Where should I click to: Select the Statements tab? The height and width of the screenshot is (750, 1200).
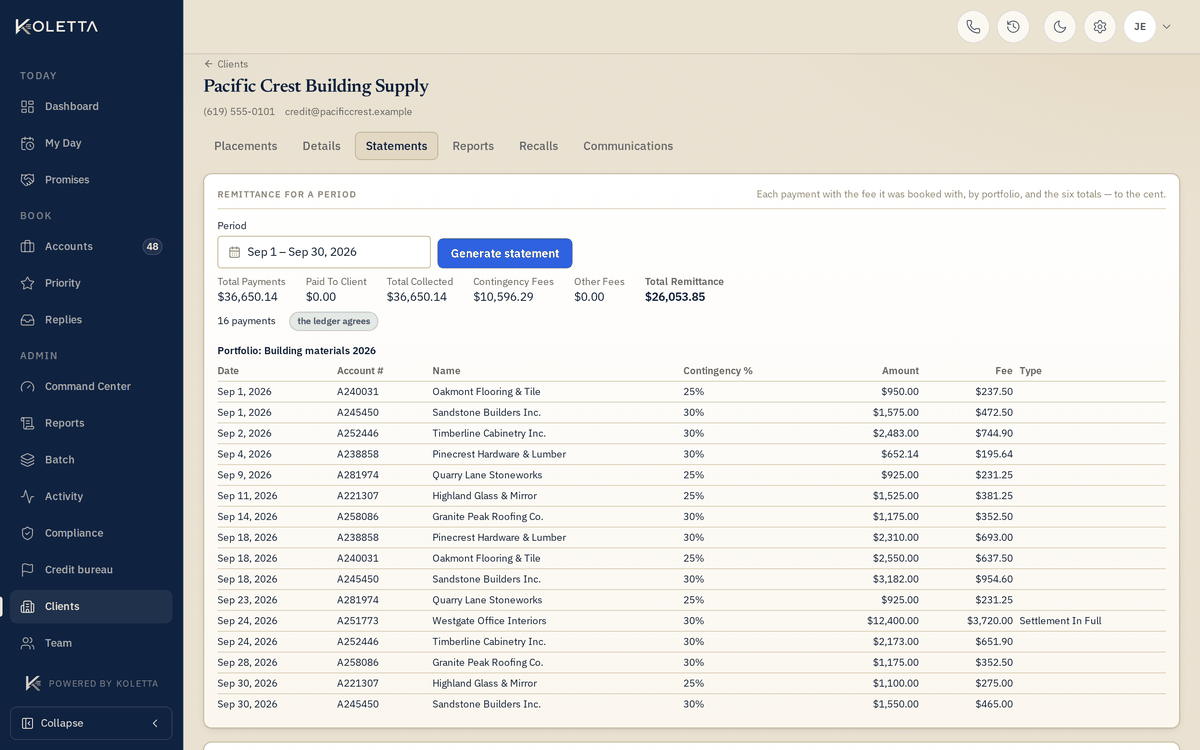pos(396,146)
